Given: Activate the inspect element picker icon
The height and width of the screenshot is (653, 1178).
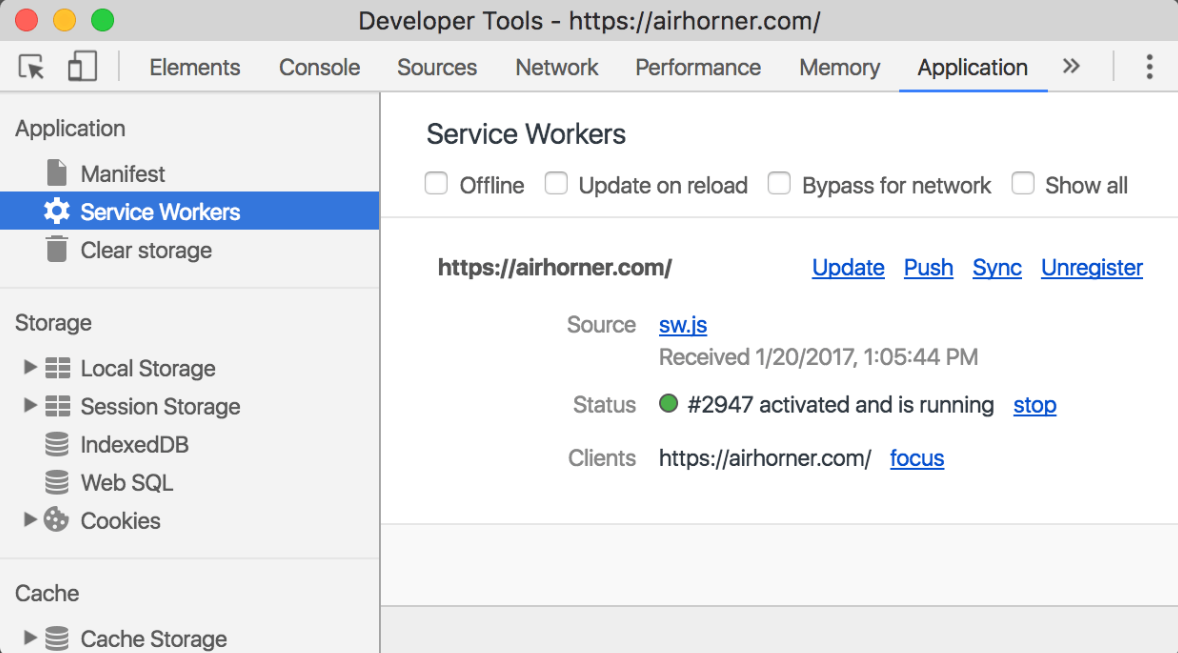Looking at the screenshot, I should coord(32,67).
